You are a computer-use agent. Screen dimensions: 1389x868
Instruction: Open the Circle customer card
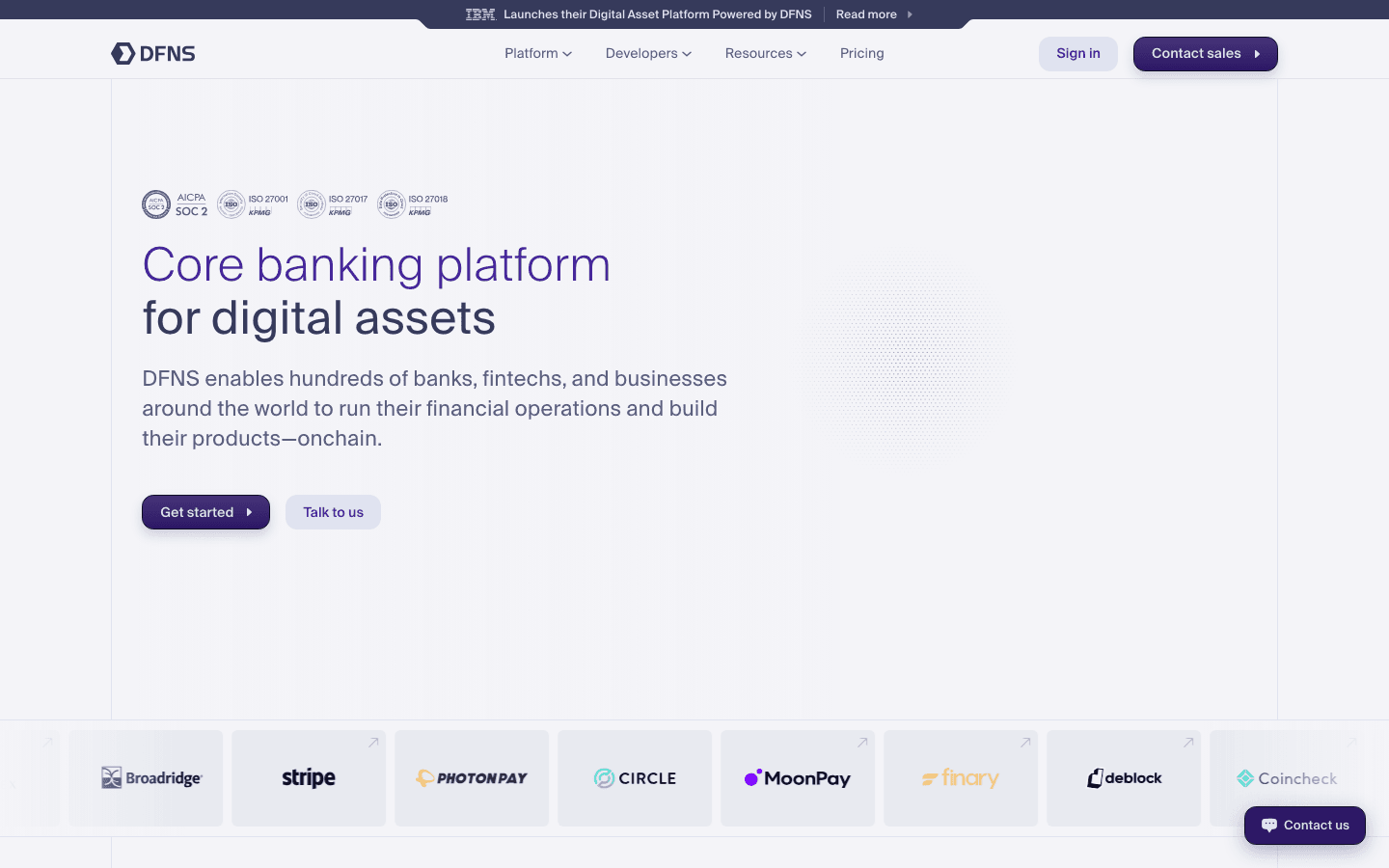click(635, 778)
